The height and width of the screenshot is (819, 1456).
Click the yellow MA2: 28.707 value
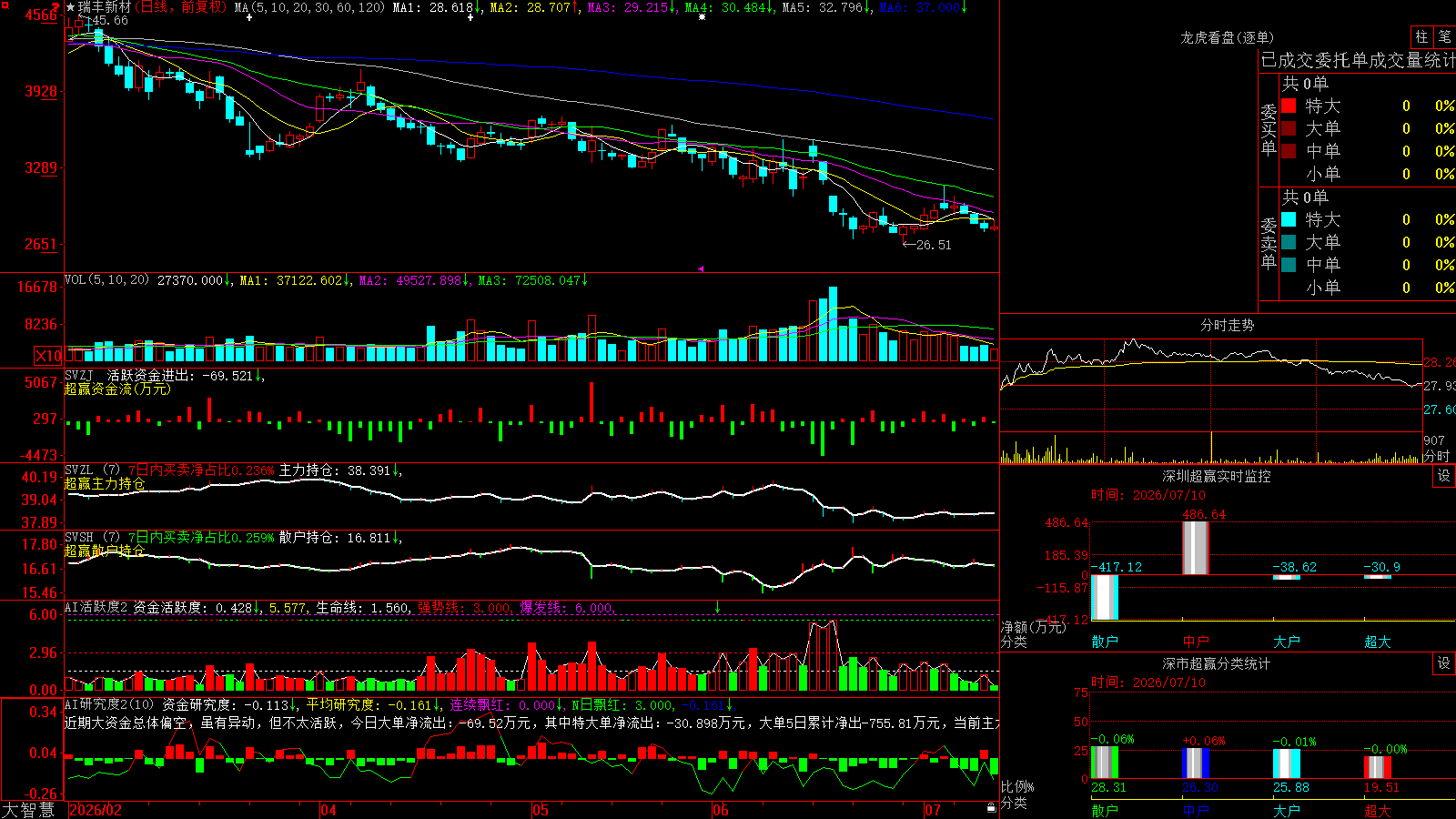(x=531, y=7)
